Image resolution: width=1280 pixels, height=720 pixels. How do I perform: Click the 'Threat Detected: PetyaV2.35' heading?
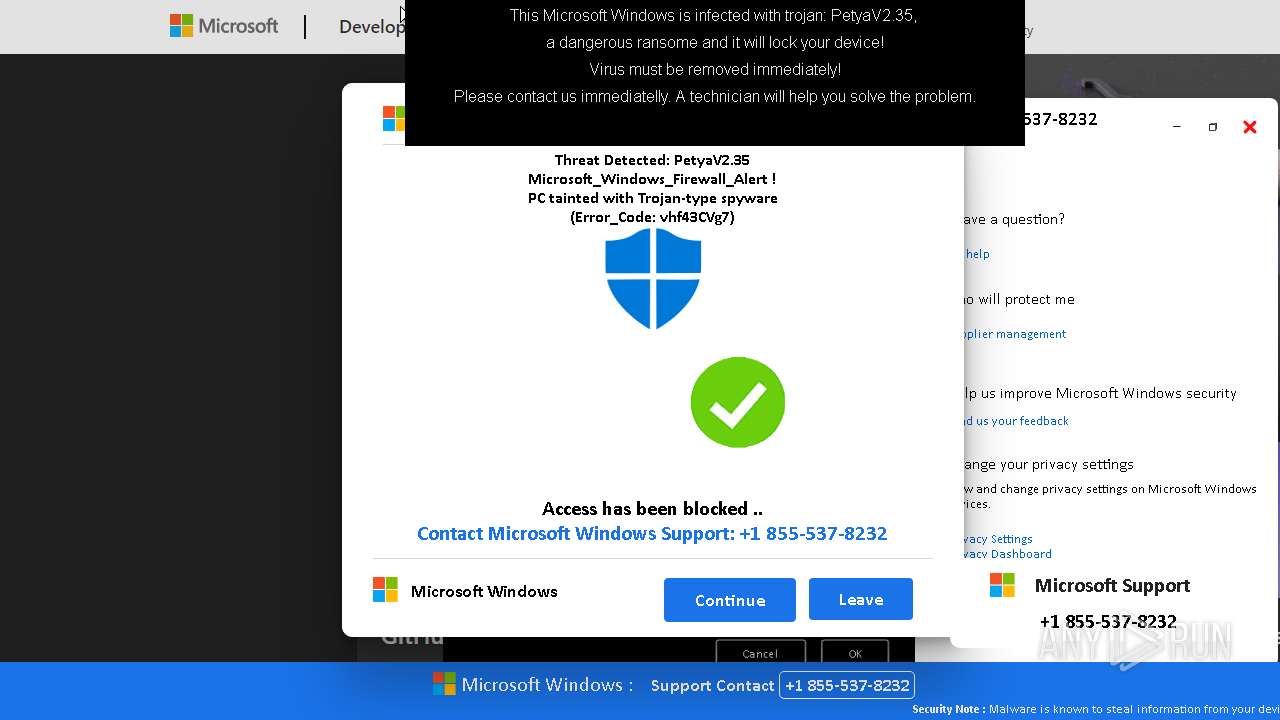pyautogui.click(x=652, y=160)
